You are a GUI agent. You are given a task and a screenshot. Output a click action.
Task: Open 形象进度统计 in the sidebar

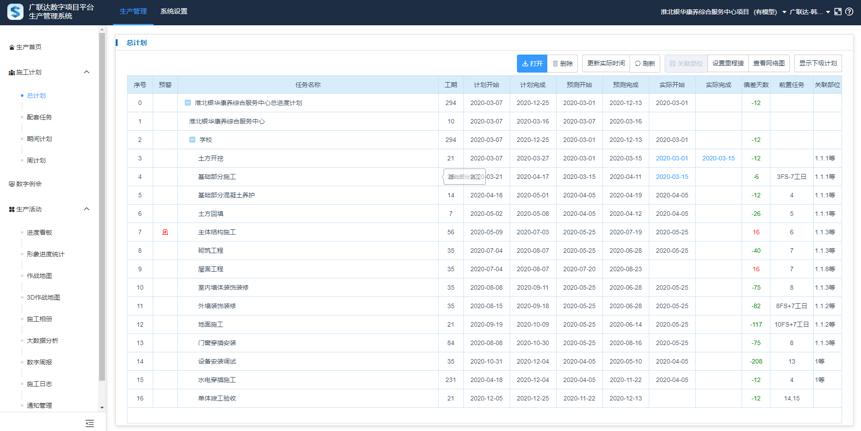tap(46, 254)
